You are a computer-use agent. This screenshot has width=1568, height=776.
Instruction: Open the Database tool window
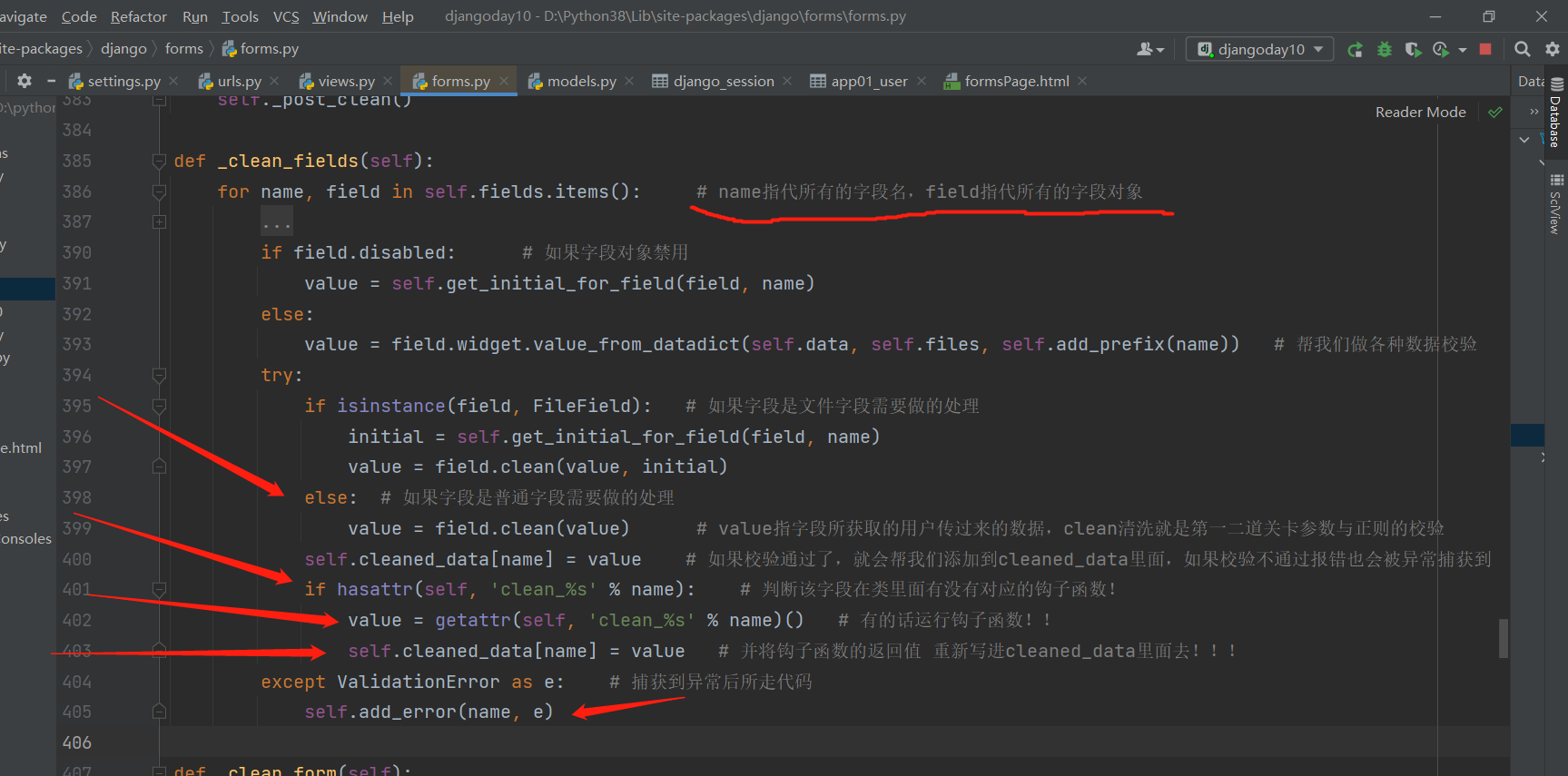tap(1556, 113)
